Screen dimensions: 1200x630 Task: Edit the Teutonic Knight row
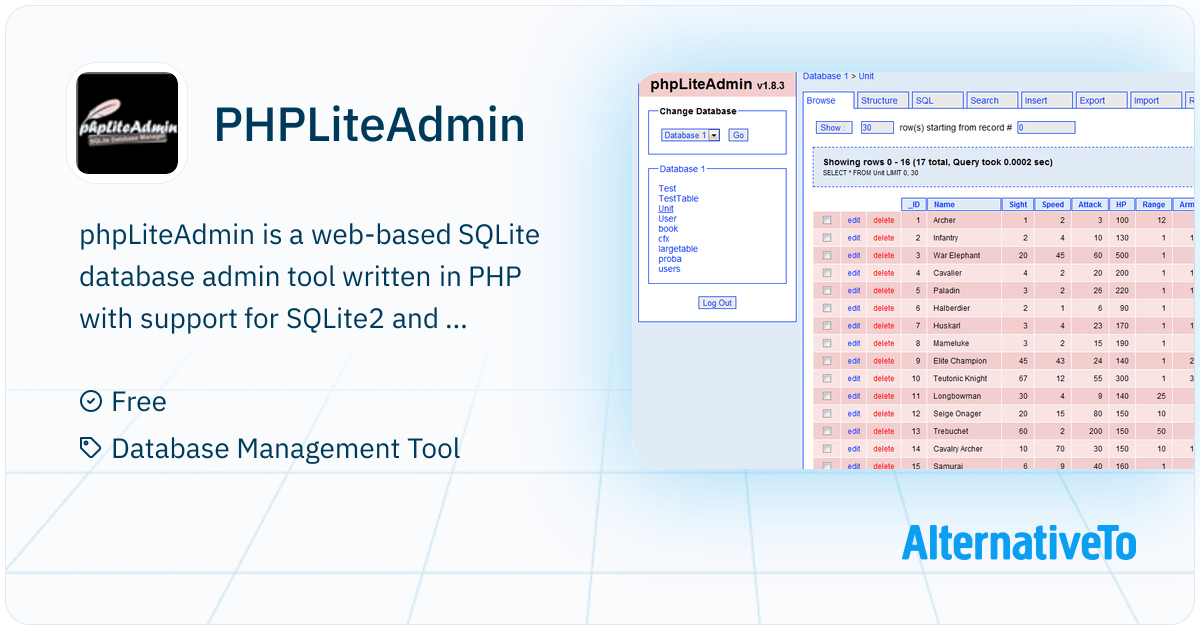click(854, 378)
